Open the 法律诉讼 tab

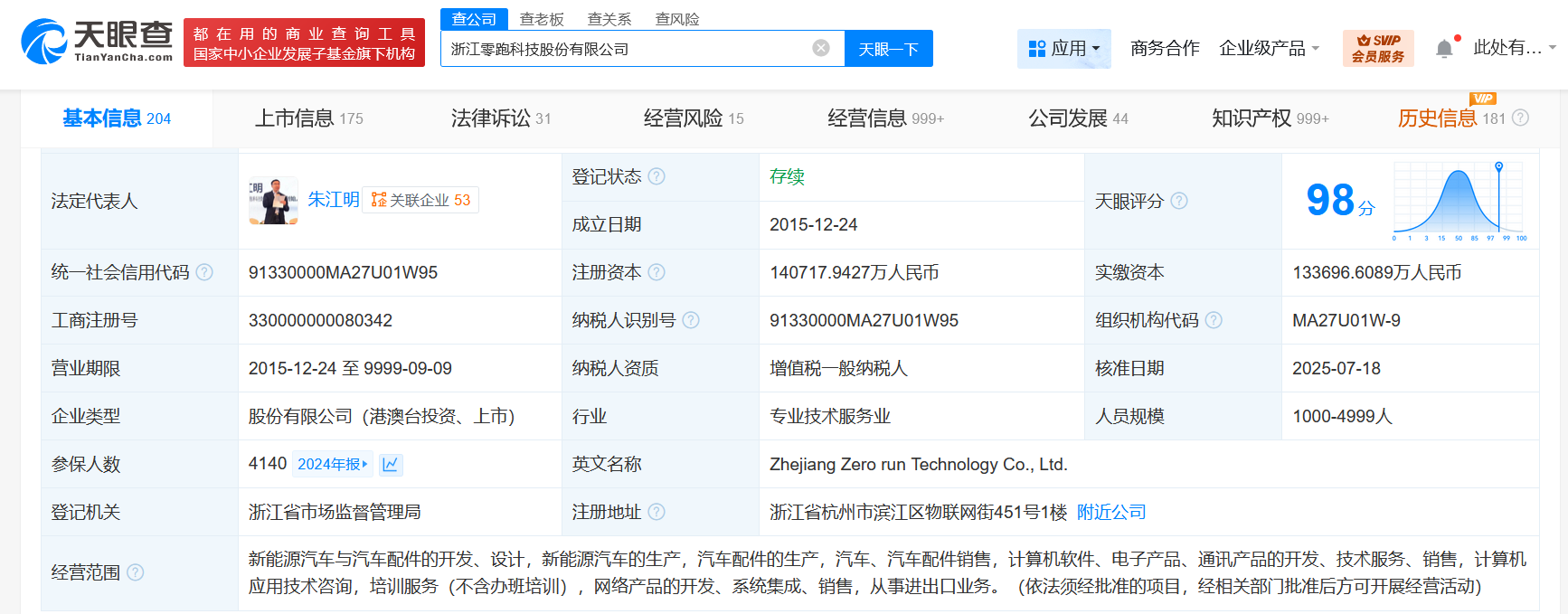(x=500, y=118)
